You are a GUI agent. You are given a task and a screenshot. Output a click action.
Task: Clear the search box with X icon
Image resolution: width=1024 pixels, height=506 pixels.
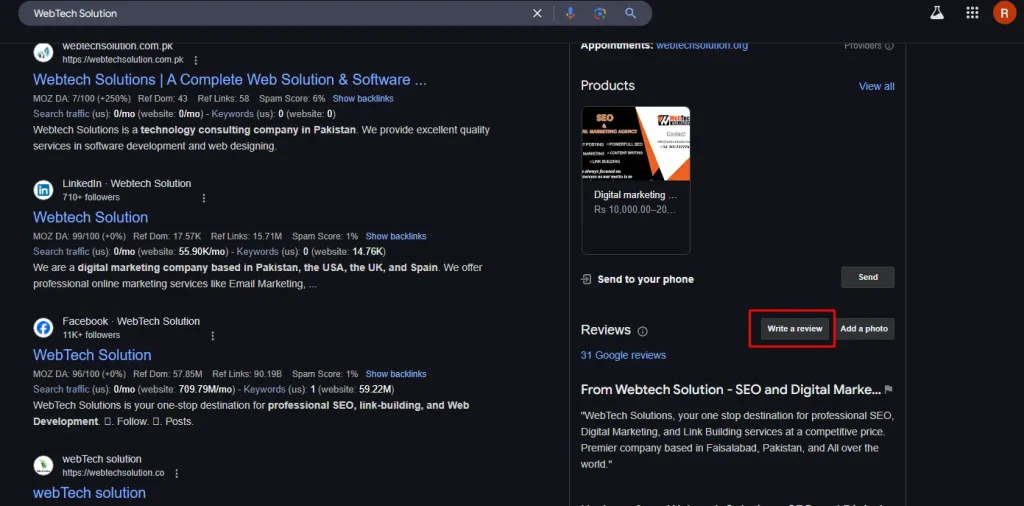click(x=537, y=13)
